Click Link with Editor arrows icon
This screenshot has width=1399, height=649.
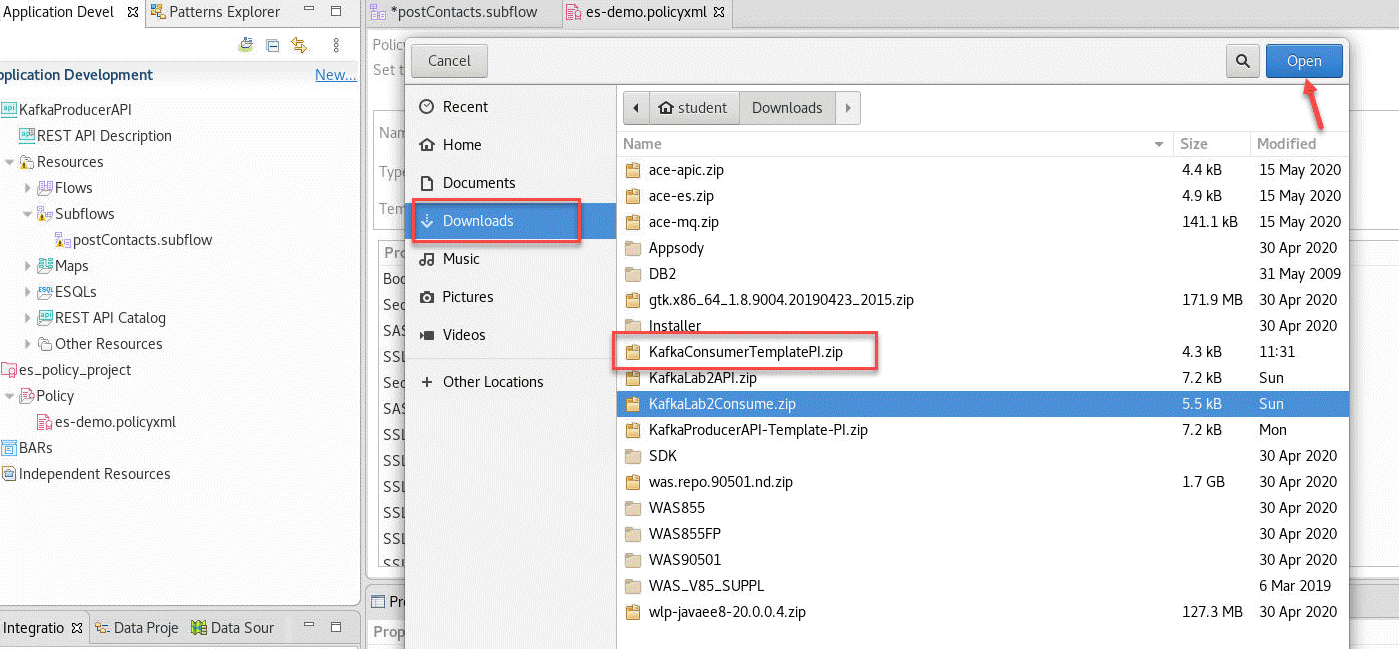pyautogui.click(x=298, y=45)
